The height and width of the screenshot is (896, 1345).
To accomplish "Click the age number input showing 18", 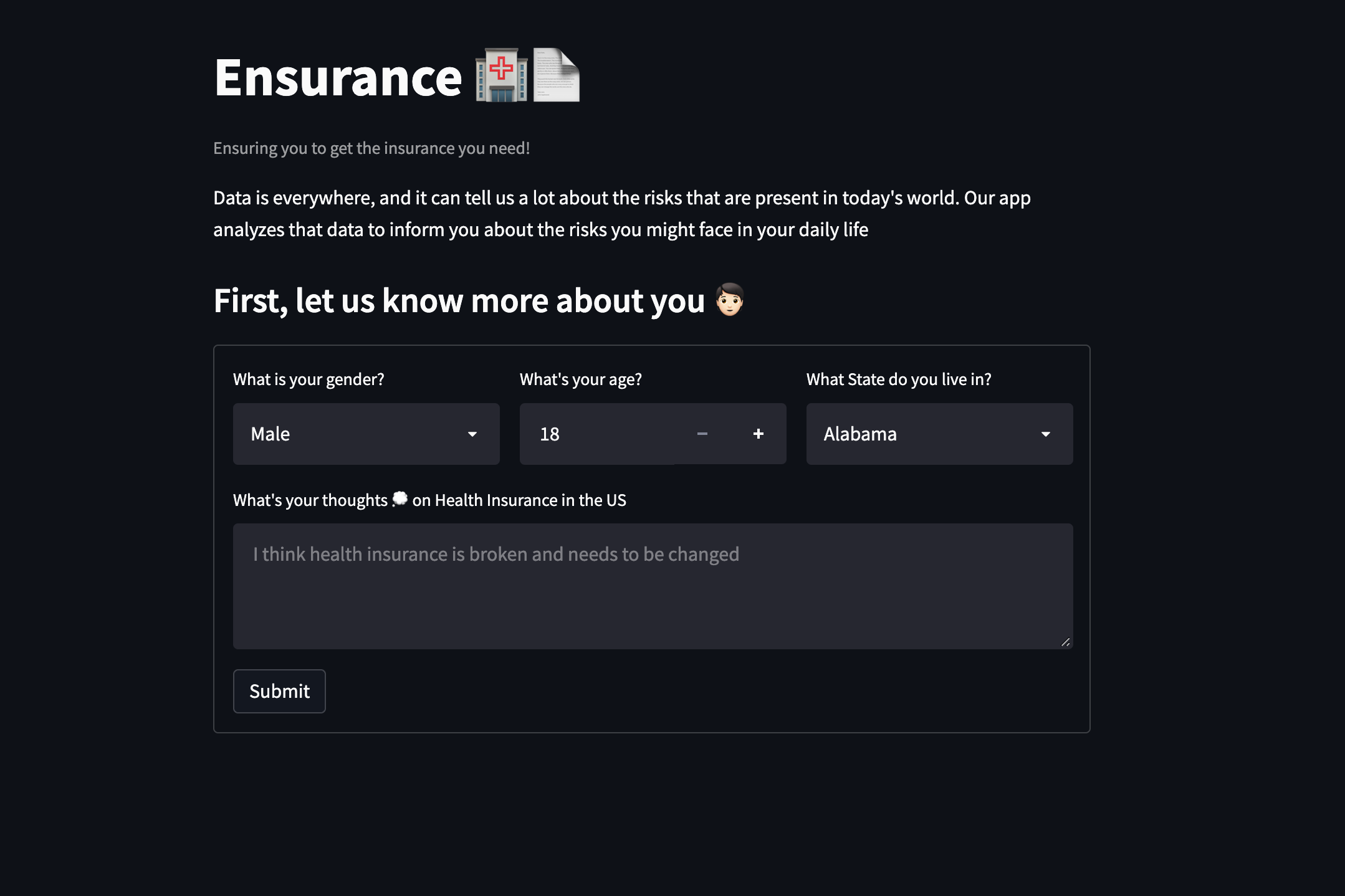I will (x=597, y=434).
